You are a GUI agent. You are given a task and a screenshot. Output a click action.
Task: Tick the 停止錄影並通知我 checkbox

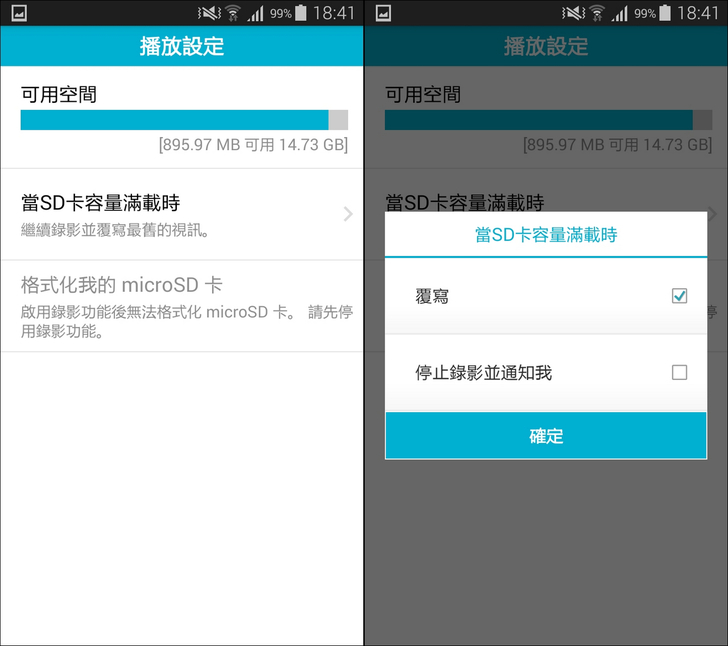click(x=679, y=372)
